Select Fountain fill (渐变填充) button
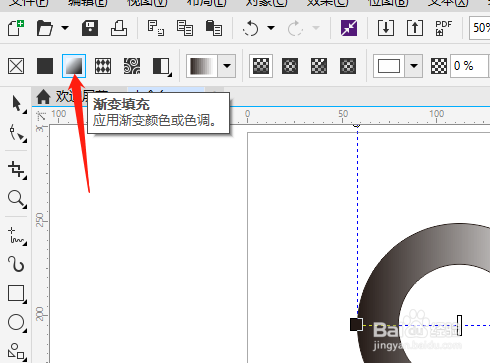Screen dimensions: 490x363 [74, 66]
